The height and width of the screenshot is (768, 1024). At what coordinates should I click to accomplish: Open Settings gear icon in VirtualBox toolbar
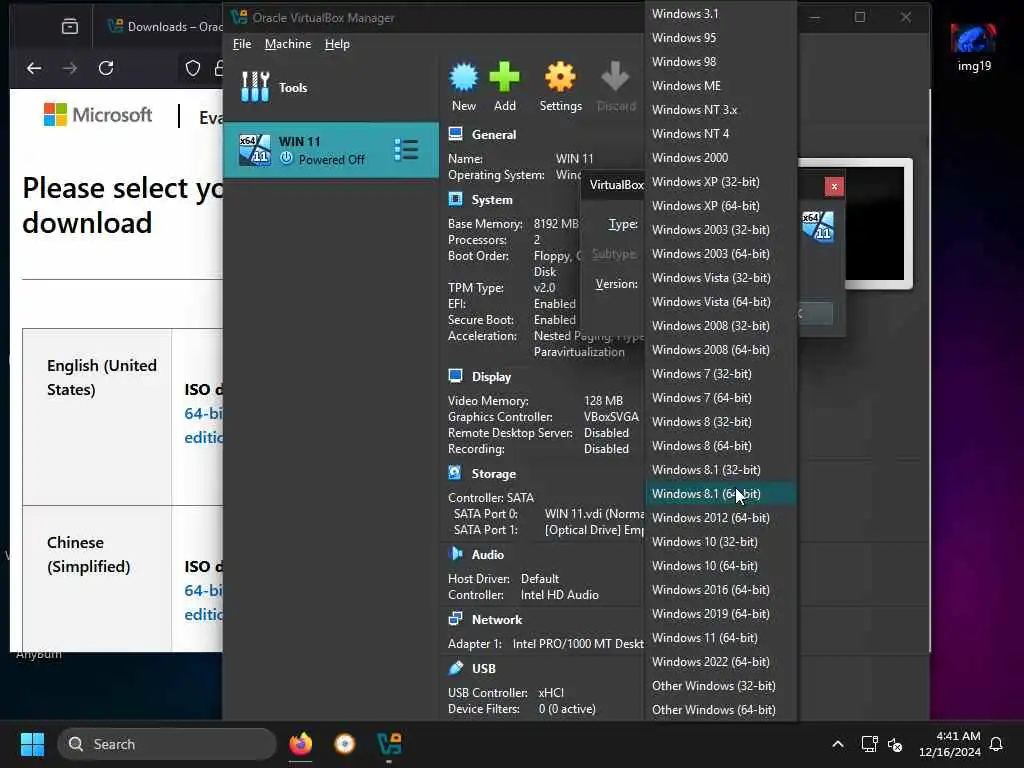pyautogui.click(x=560, y=77)
